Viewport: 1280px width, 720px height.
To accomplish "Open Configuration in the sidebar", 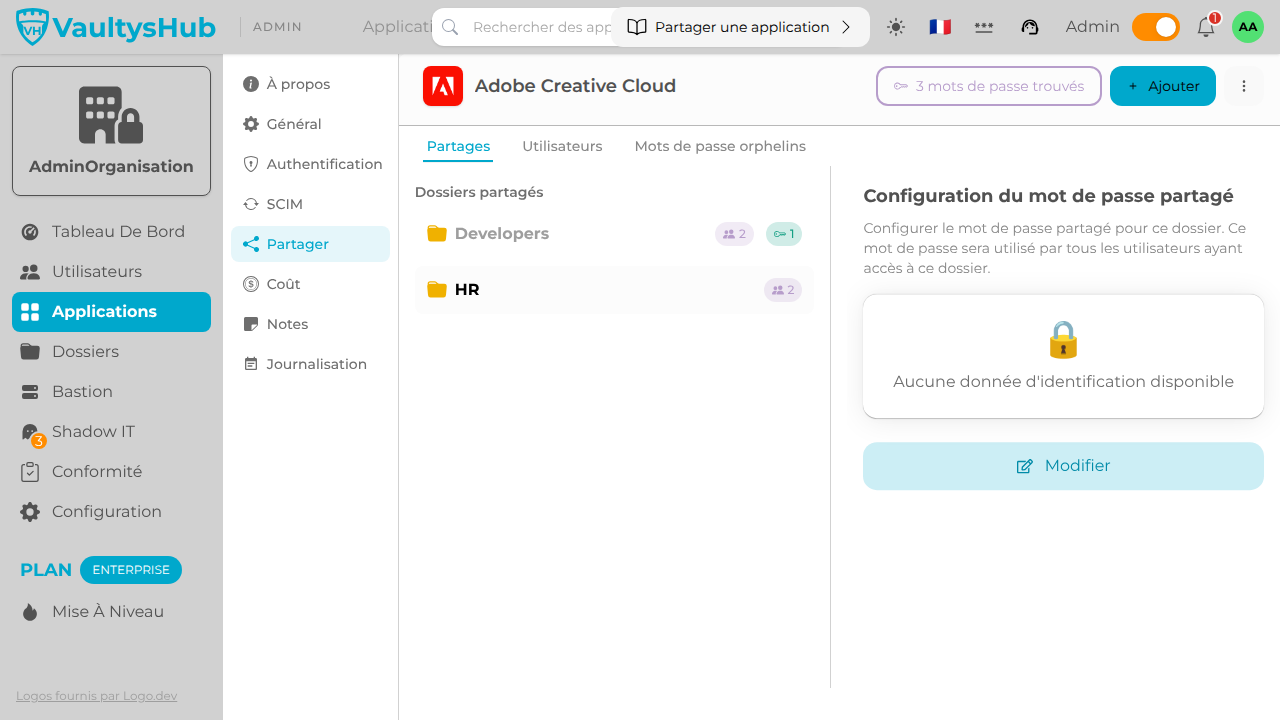I will [x=111, y=512].
